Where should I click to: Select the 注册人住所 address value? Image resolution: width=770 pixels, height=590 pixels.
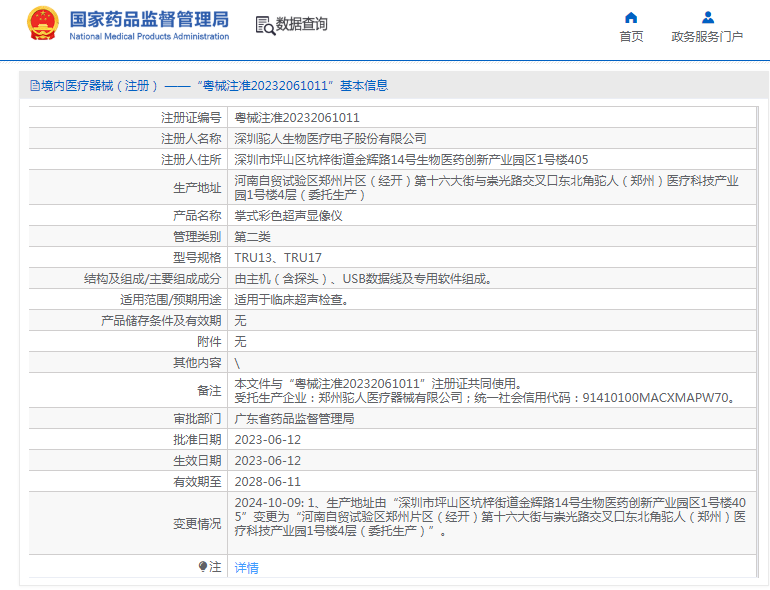pyautogui.click(x=411, y=160)
